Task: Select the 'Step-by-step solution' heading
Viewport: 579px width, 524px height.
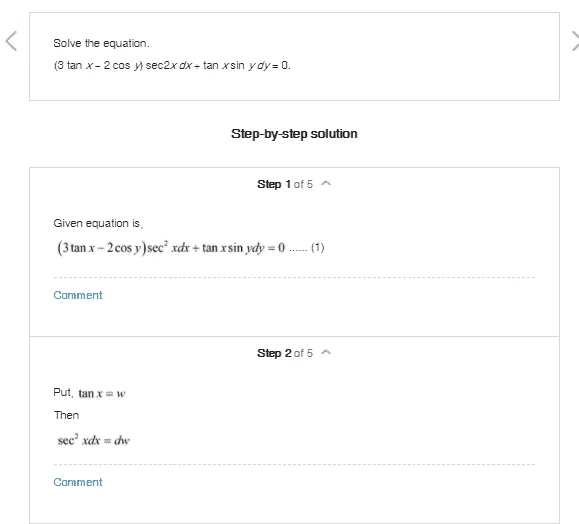Action: click(x=294, y=134)
